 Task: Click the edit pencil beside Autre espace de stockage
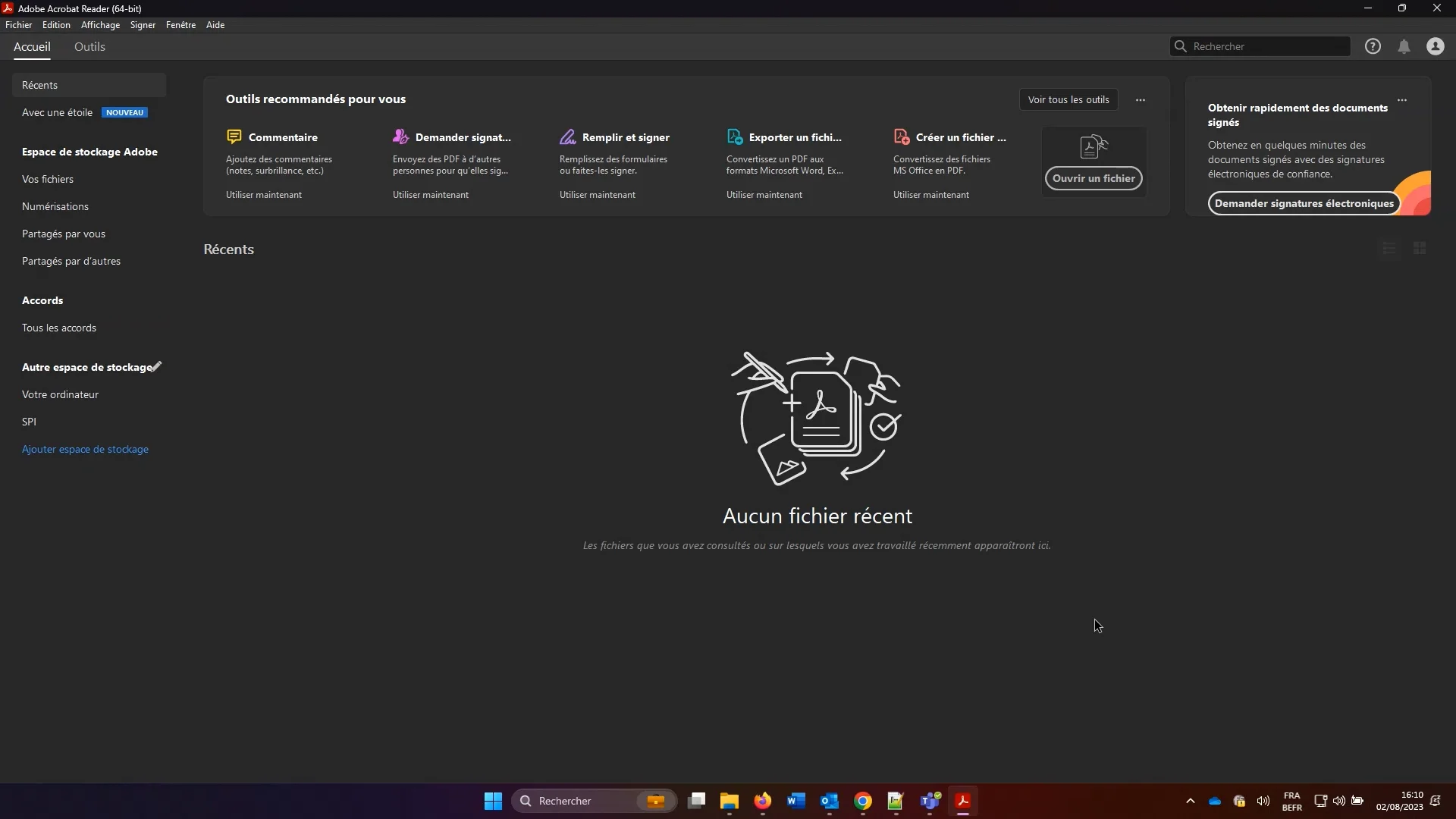click(x=156, y=366)
